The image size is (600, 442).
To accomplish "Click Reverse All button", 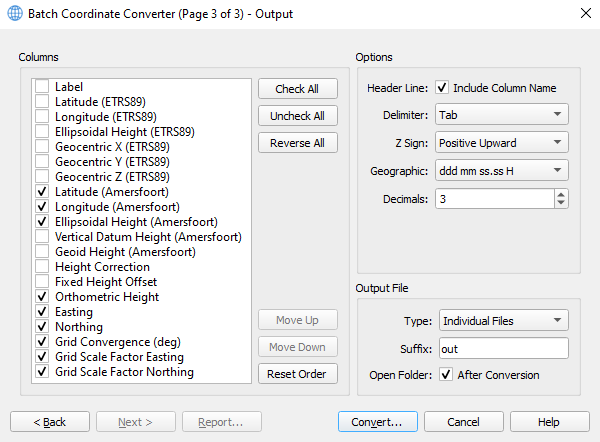I will click(x=297, y=143).
